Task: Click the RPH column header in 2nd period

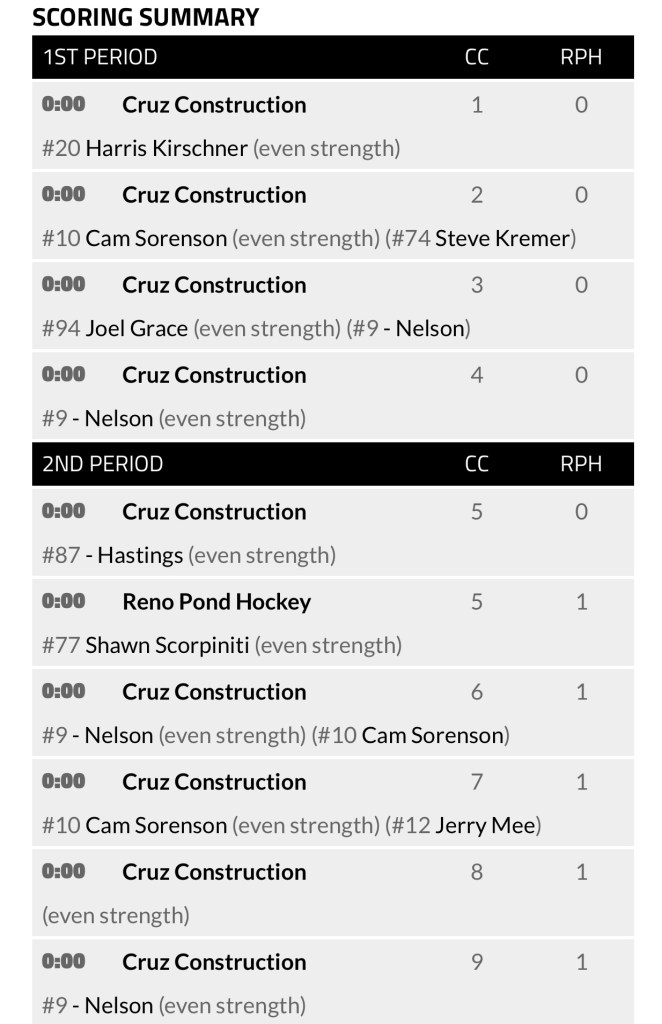Action: tap(581, 464)
